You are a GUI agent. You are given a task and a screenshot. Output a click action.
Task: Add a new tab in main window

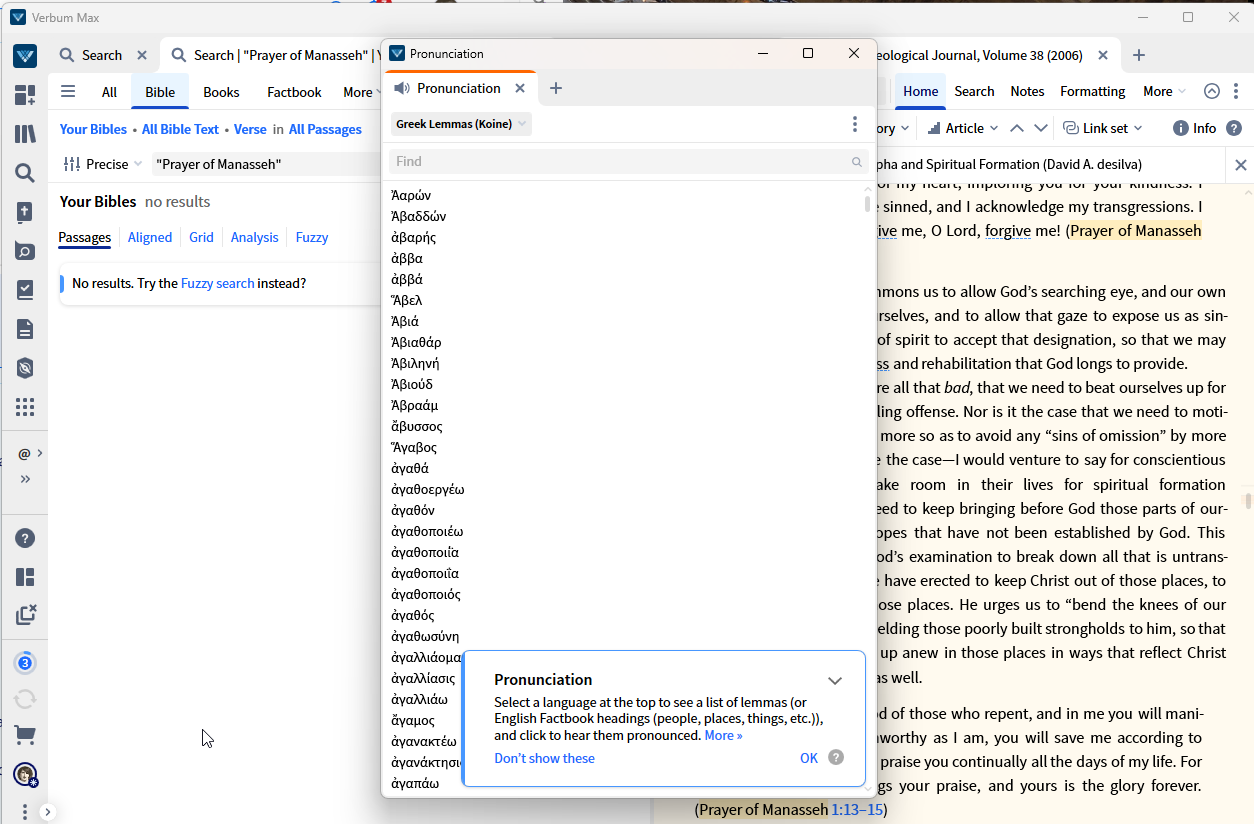pyautogui.click(x=1139, y=55)
